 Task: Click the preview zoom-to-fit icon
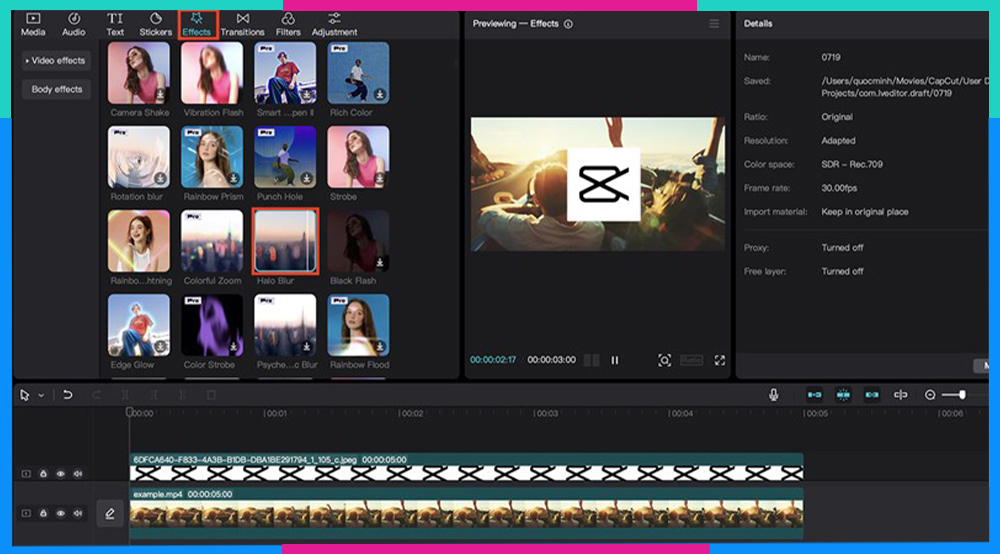point(664,360)
